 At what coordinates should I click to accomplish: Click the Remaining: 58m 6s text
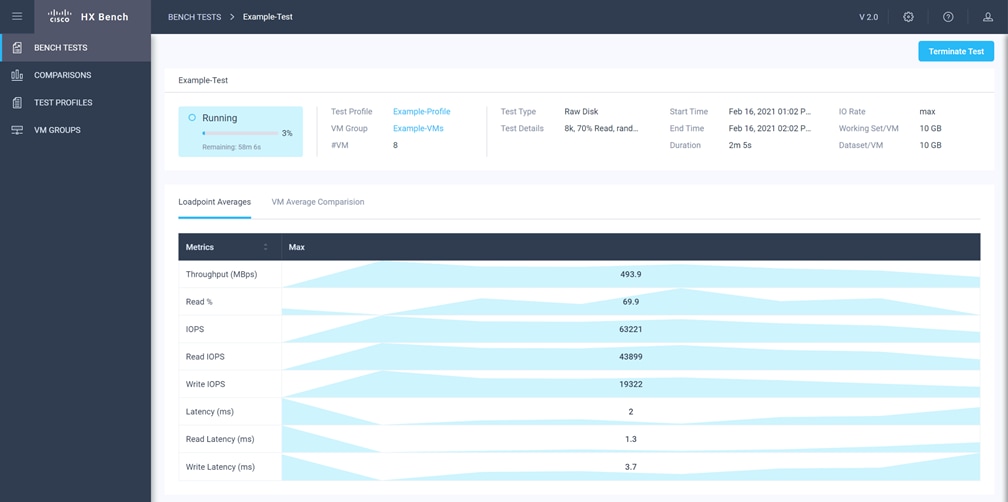pyautogui.click(x=231, y=147)
